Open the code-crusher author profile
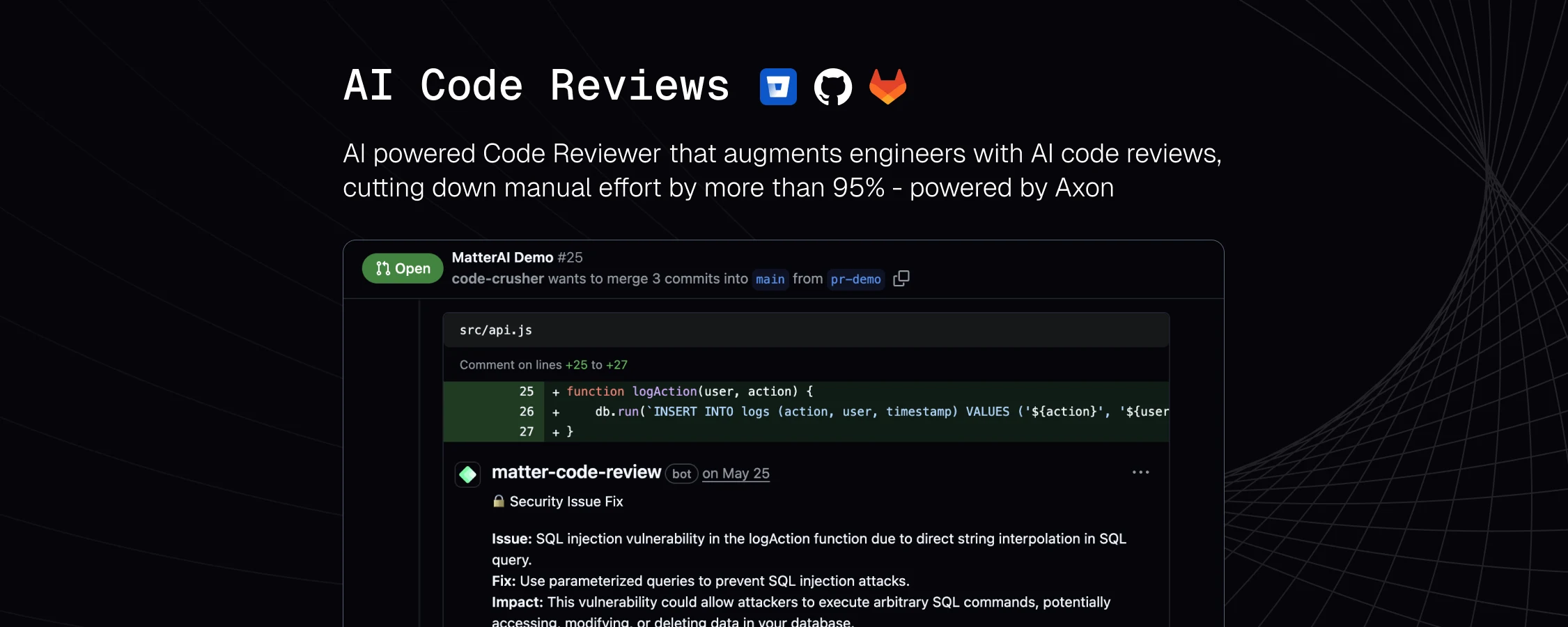The image size is (1568, 627). pyautogui.click(x=497, y=279)
